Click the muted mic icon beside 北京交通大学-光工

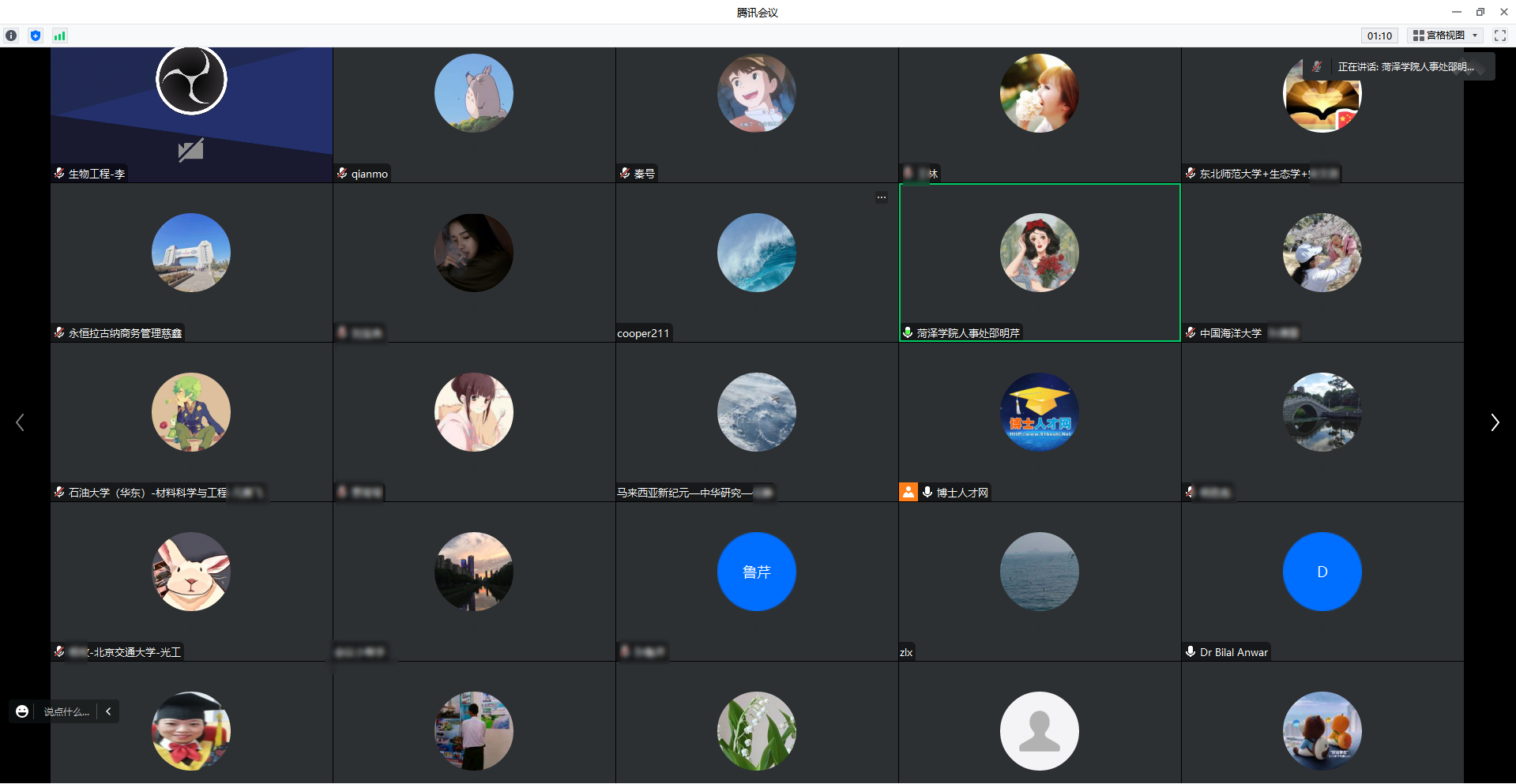(x=59, y=651)
